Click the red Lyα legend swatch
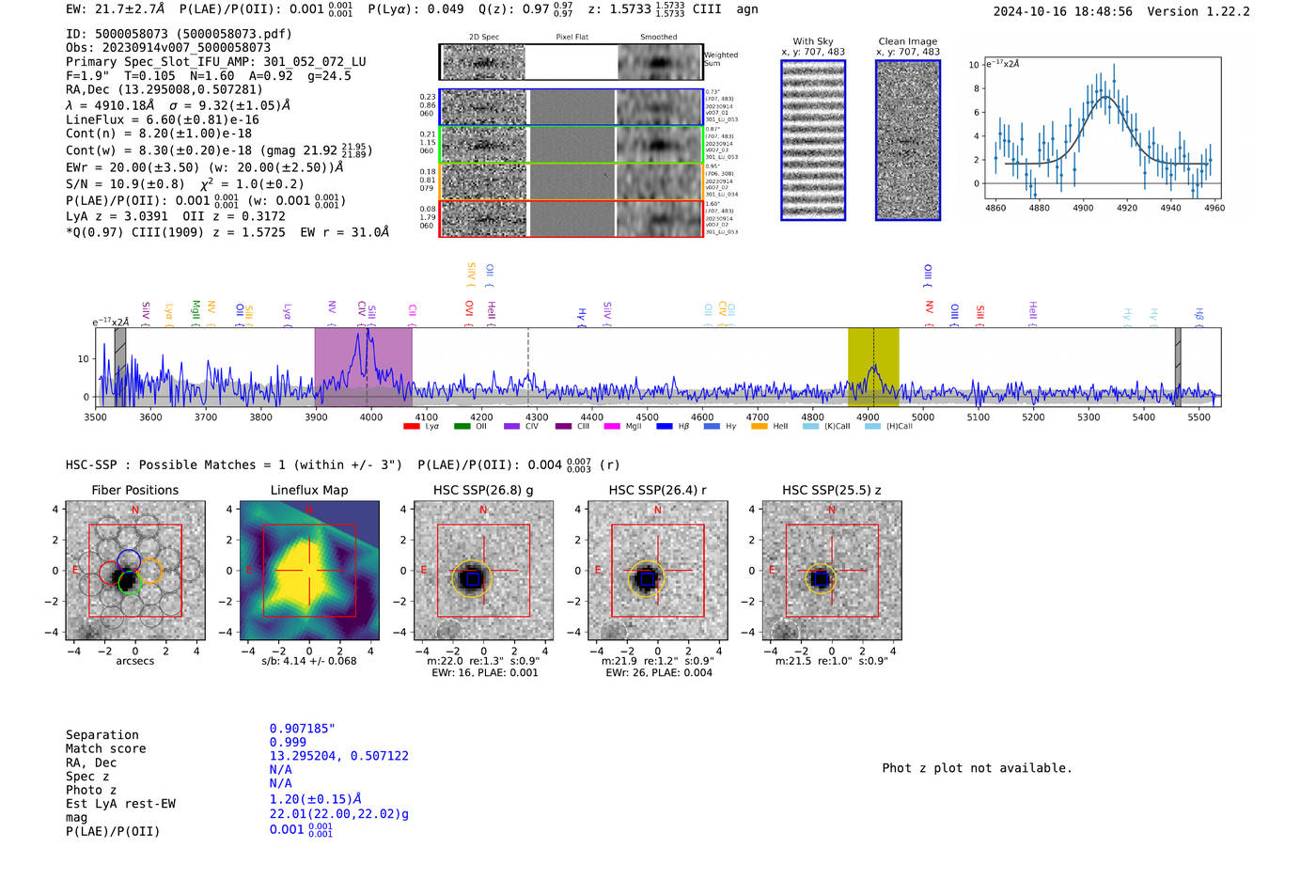 coord(411,426)
